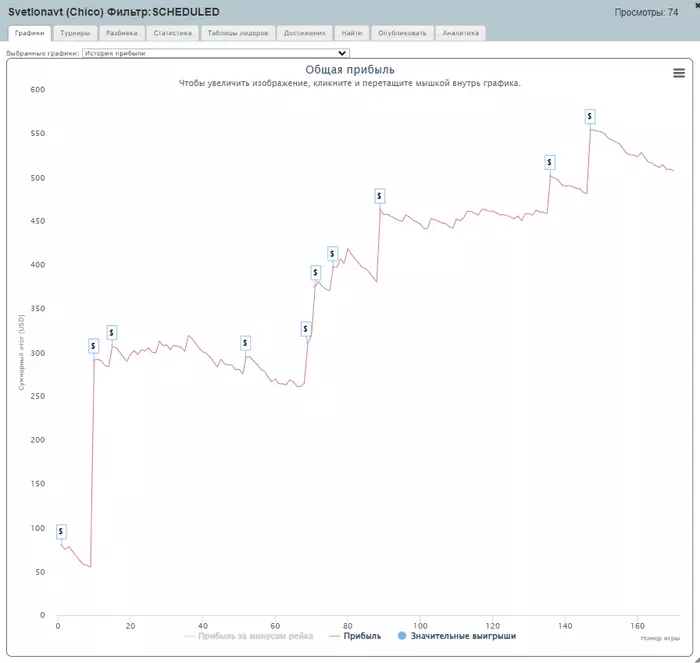This screenshot has width=700, height=663.
Task: Open the Разбивка tab
Action: [x=122, y=33]
